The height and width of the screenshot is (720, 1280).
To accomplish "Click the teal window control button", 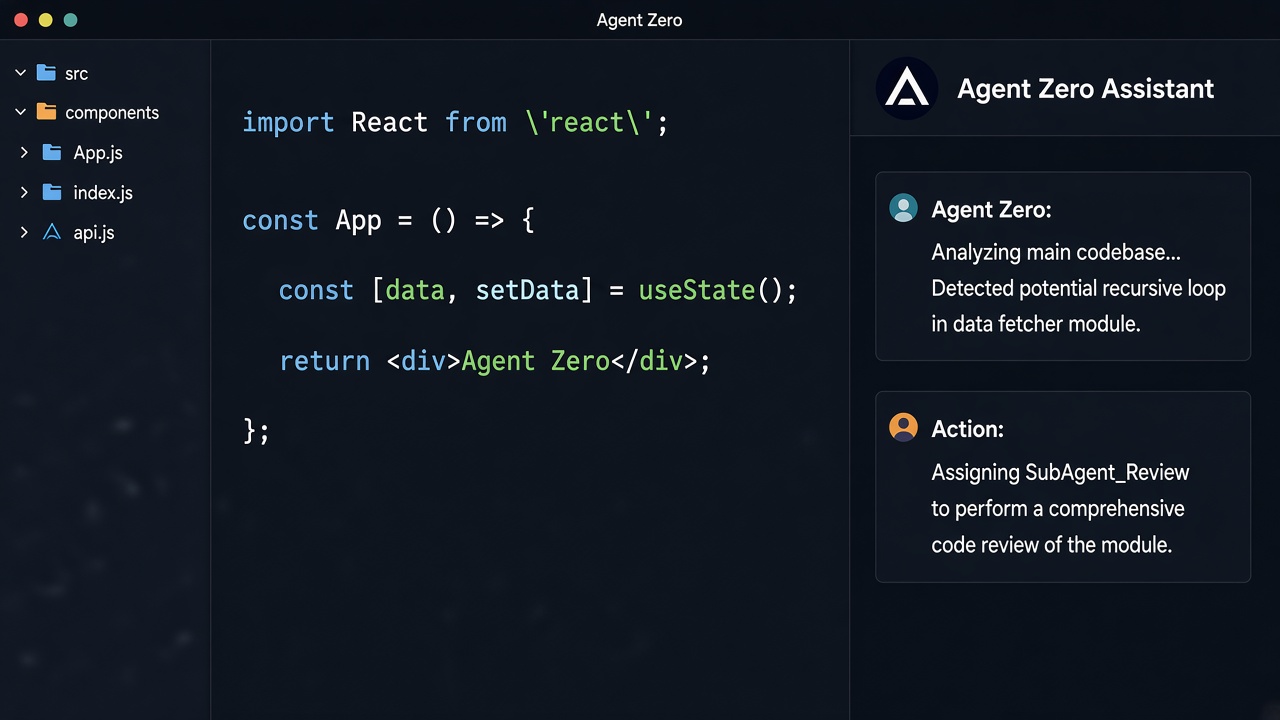I will [70, 20].
